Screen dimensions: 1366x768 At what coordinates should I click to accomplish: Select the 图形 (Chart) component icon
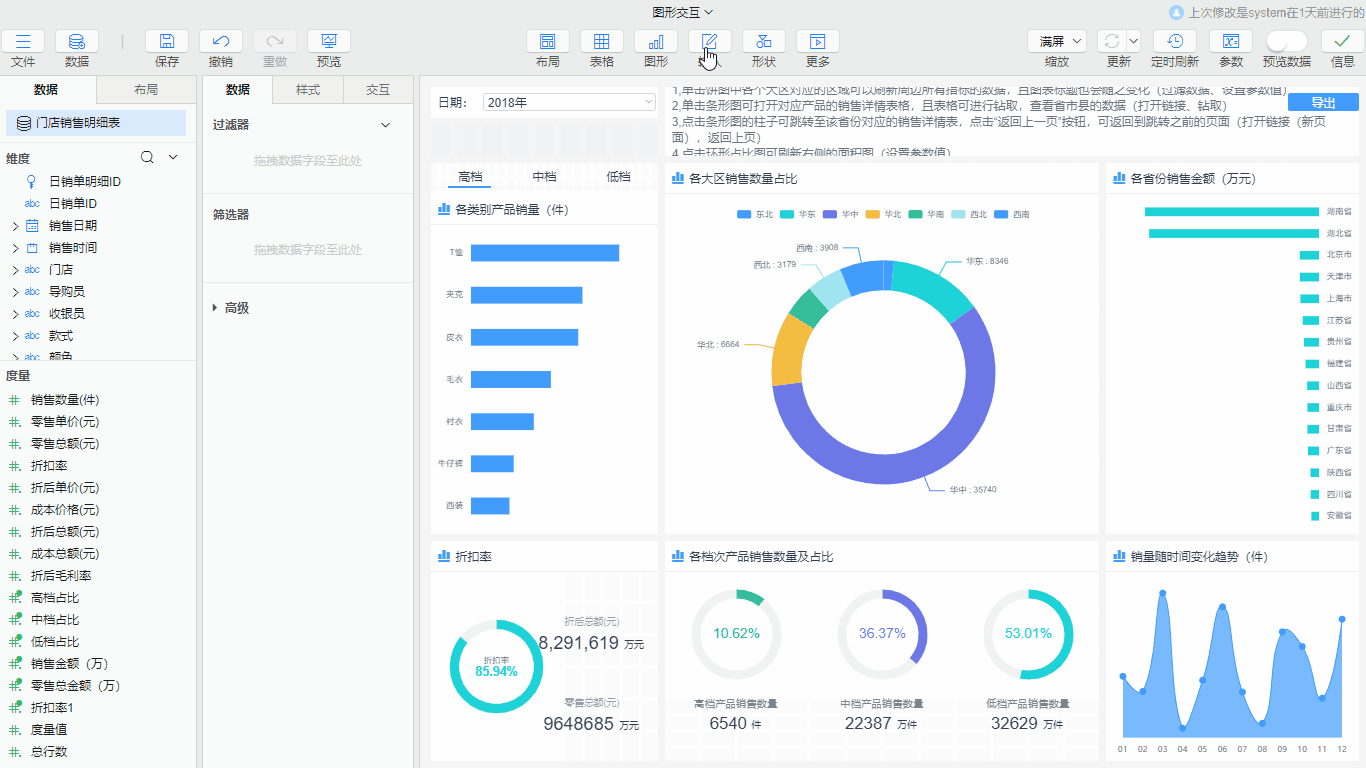(x=656, y=42)
